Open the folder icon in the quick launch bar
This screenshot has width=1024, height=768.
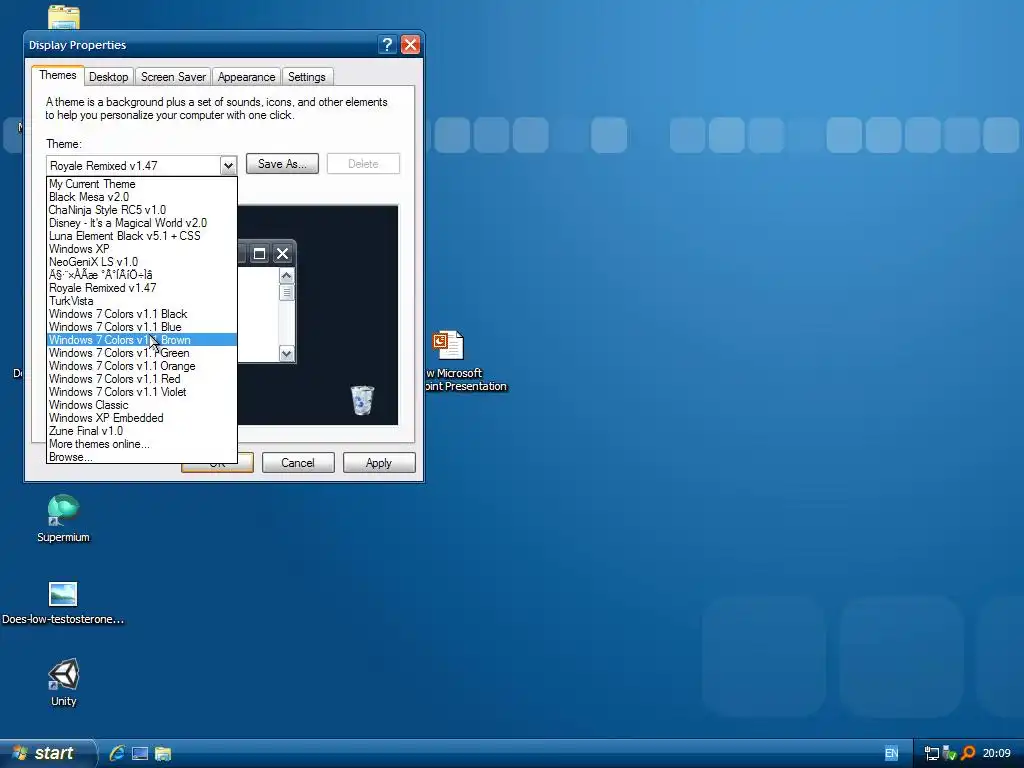(x=163, y=754)
